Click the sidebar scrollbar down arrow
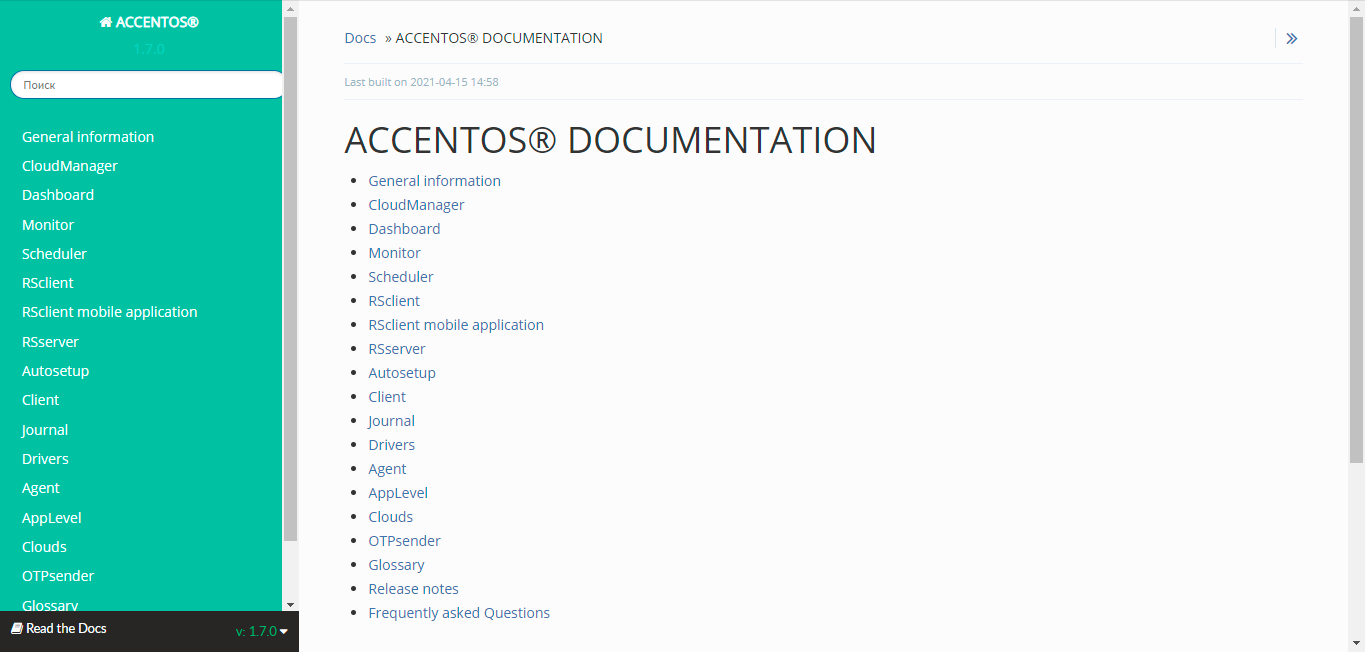The width and height of the screenshot is (1365, 652). click(x=290, y=605)
